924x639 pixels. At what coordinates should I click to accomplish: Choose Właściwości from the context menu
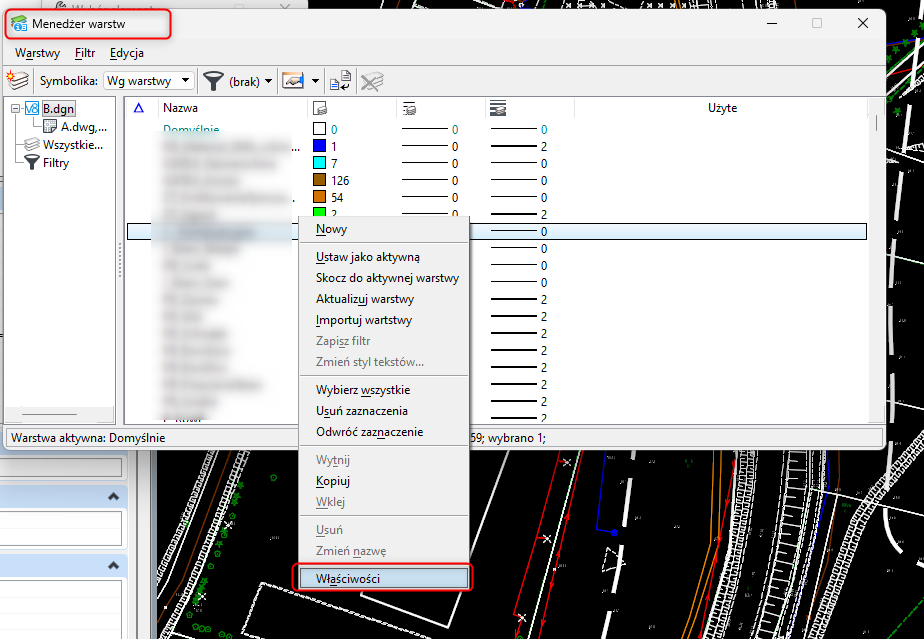point(348,578)
